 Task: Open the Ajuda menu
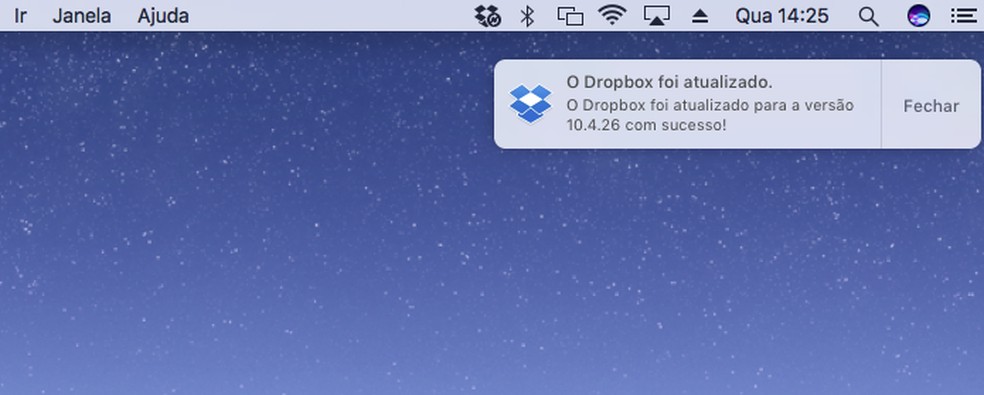tap(163, 16)
